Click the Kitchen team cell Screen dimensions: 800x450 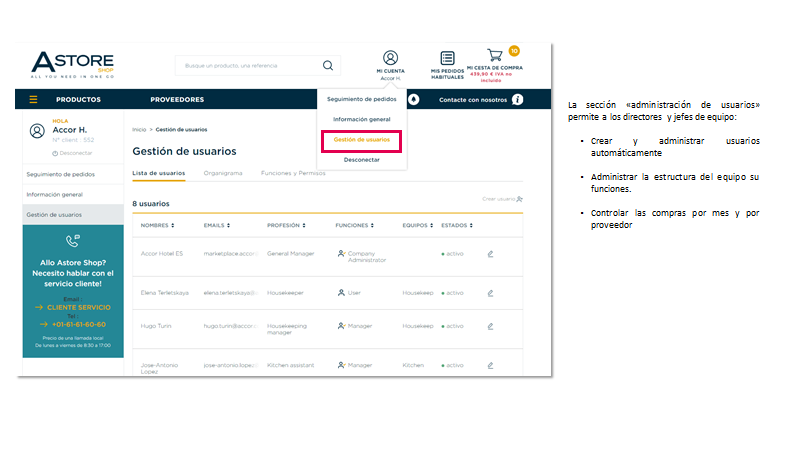point(413,365)
